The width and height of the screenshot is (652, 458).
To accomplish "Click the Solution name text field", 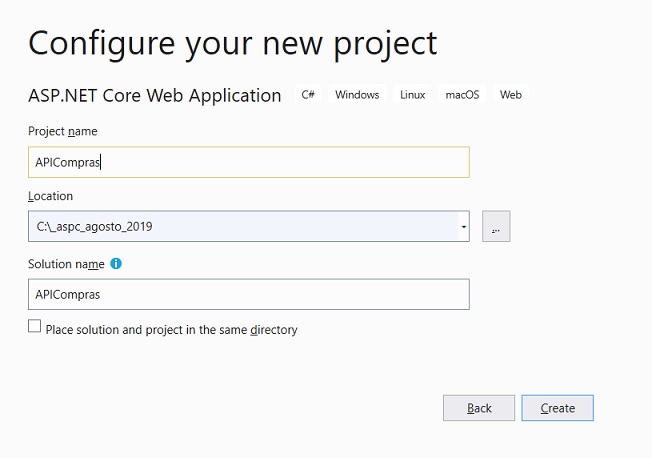I will 249,294.
